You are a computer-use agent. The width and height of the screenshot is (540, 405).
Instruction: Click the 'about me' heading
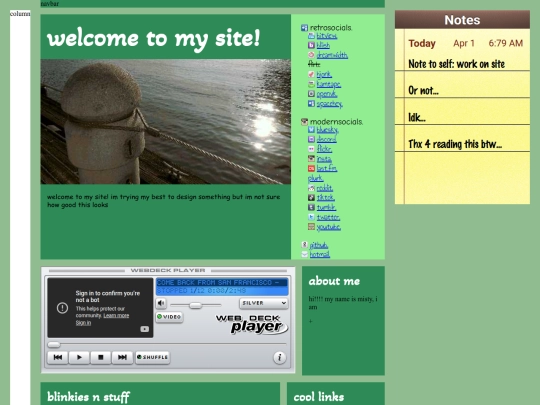pyautogui.click(x=334, y=281)
